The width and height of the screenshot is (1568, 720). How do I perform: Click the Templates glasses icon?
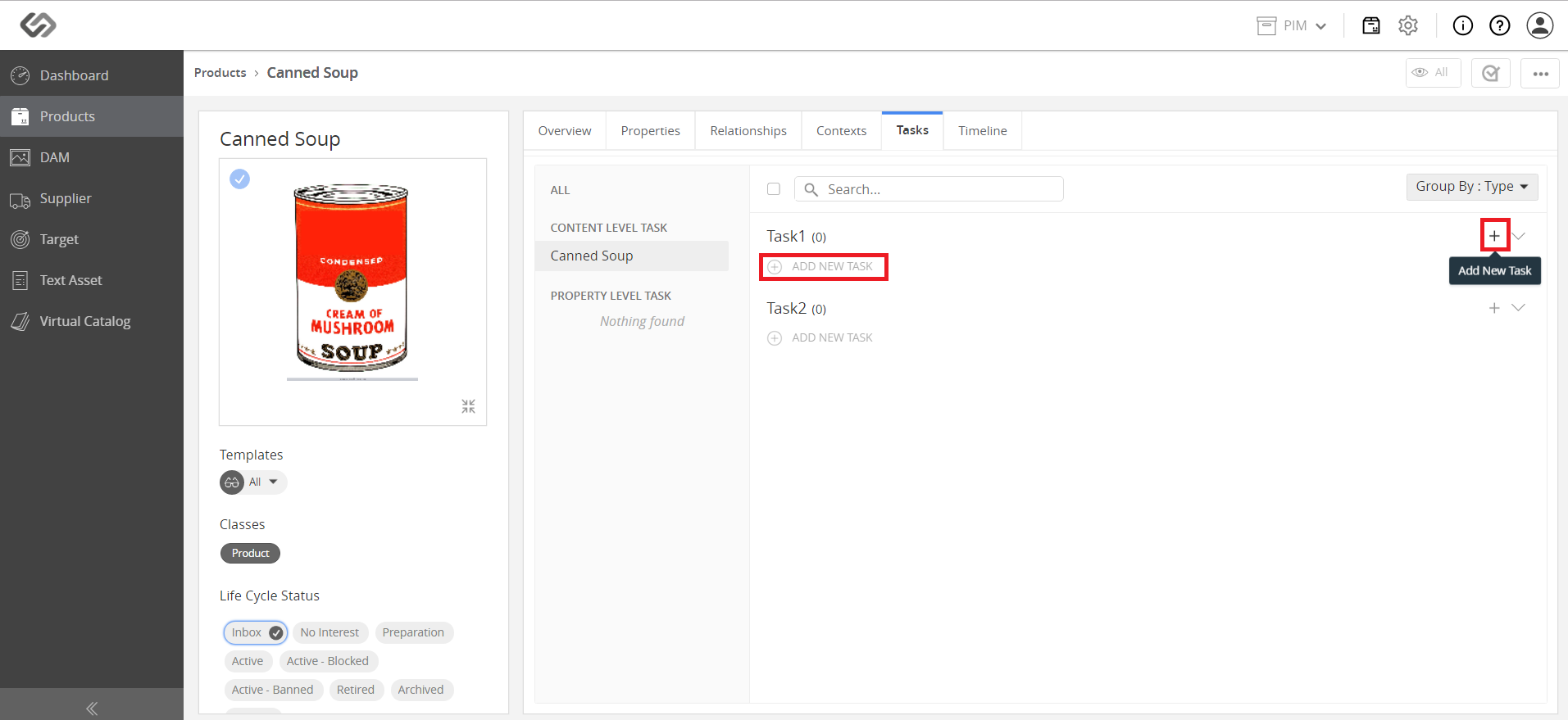[x=232, y=482]
